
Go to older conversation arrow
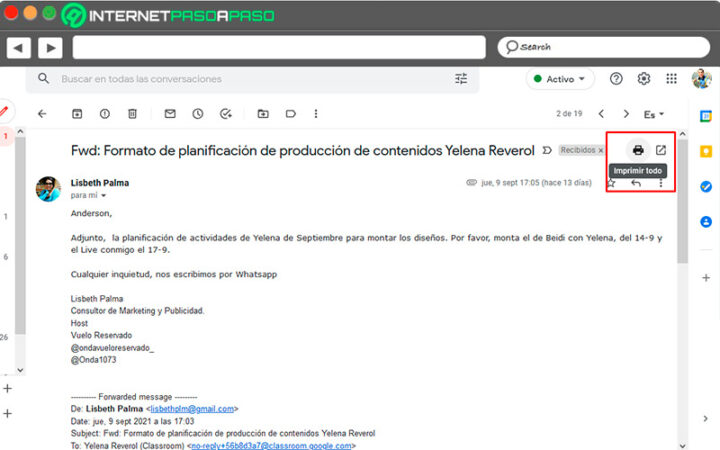[x=626, y=114]
